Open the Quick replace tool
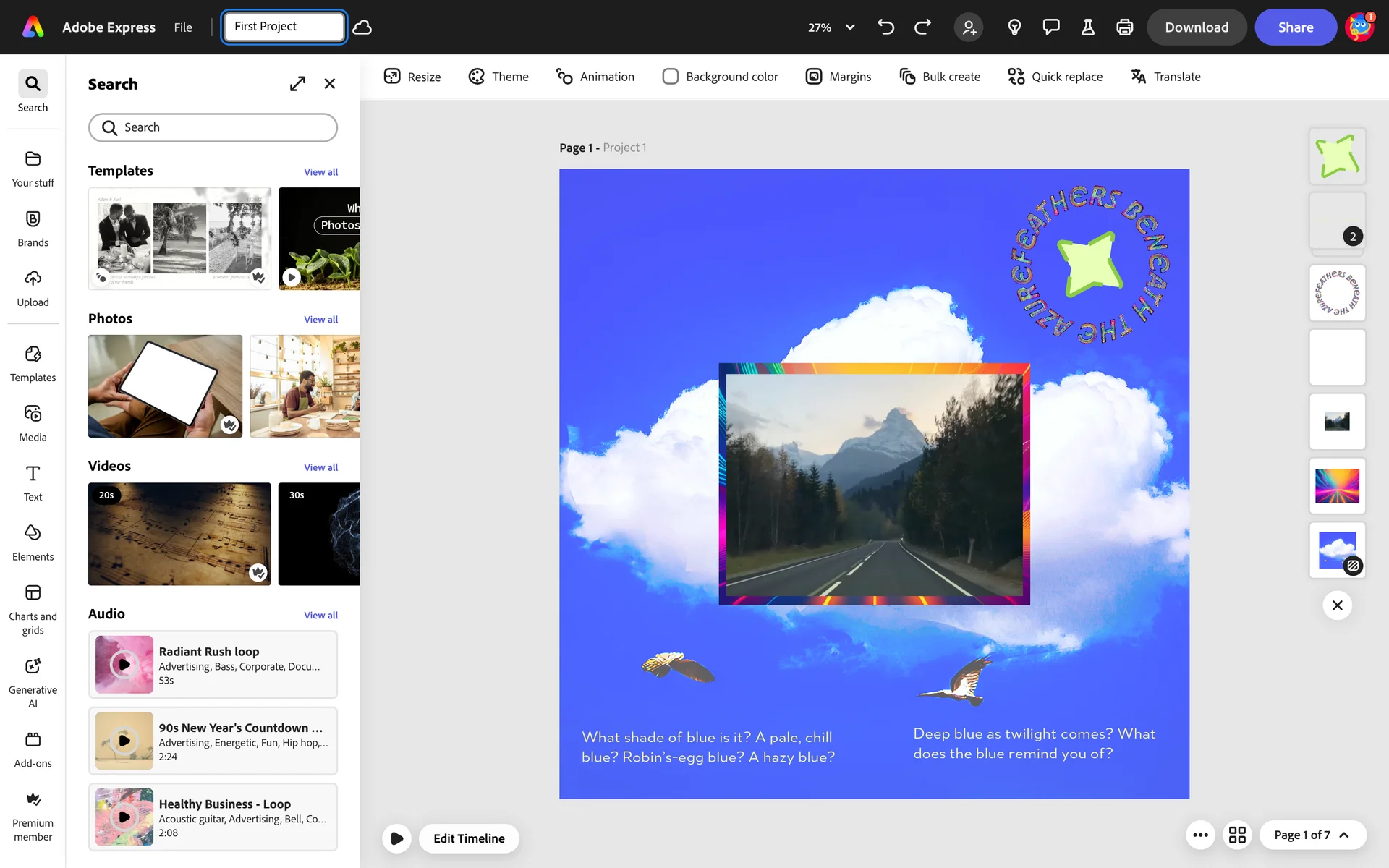 (x=1055, y=77)
